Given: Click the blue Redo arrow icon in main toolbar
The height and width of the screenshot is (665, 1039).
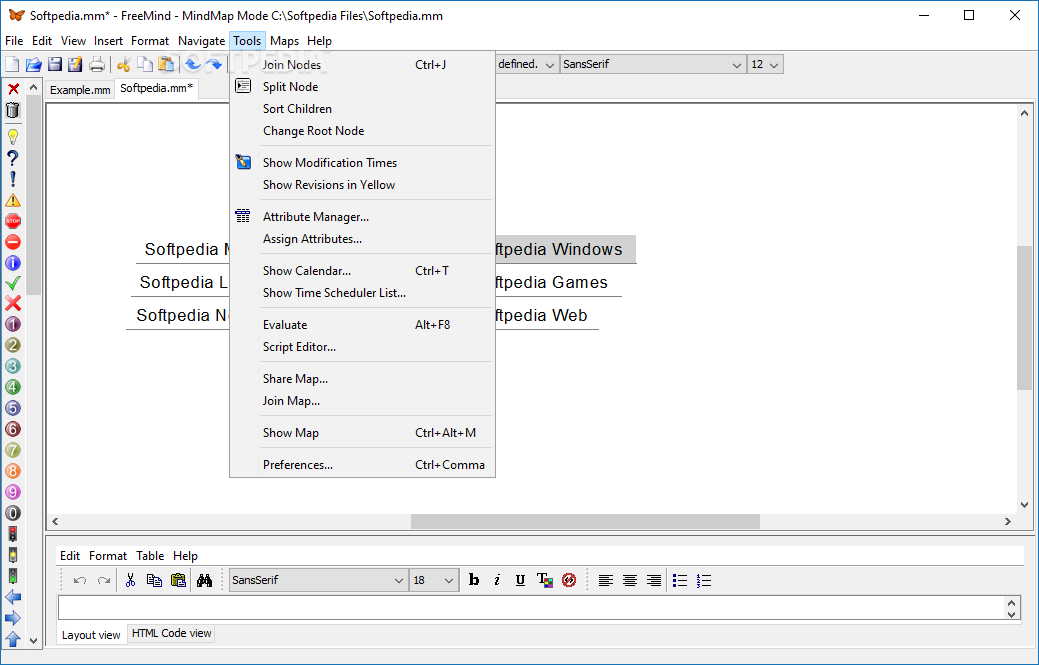Looking at the screenshot, I should click(213, 64).
